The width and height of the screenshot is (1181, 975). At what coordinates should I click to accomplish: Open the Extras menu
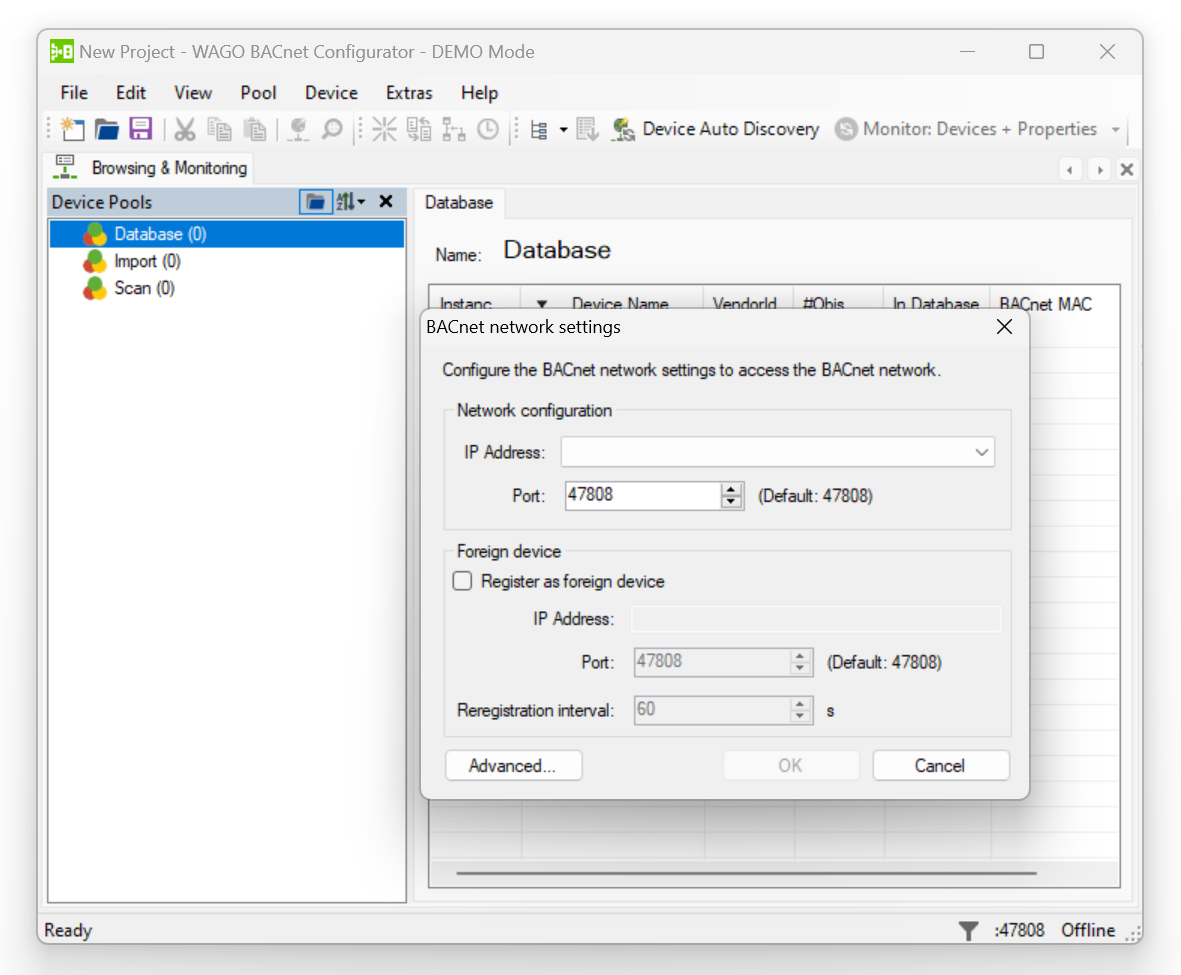point(409,93)
